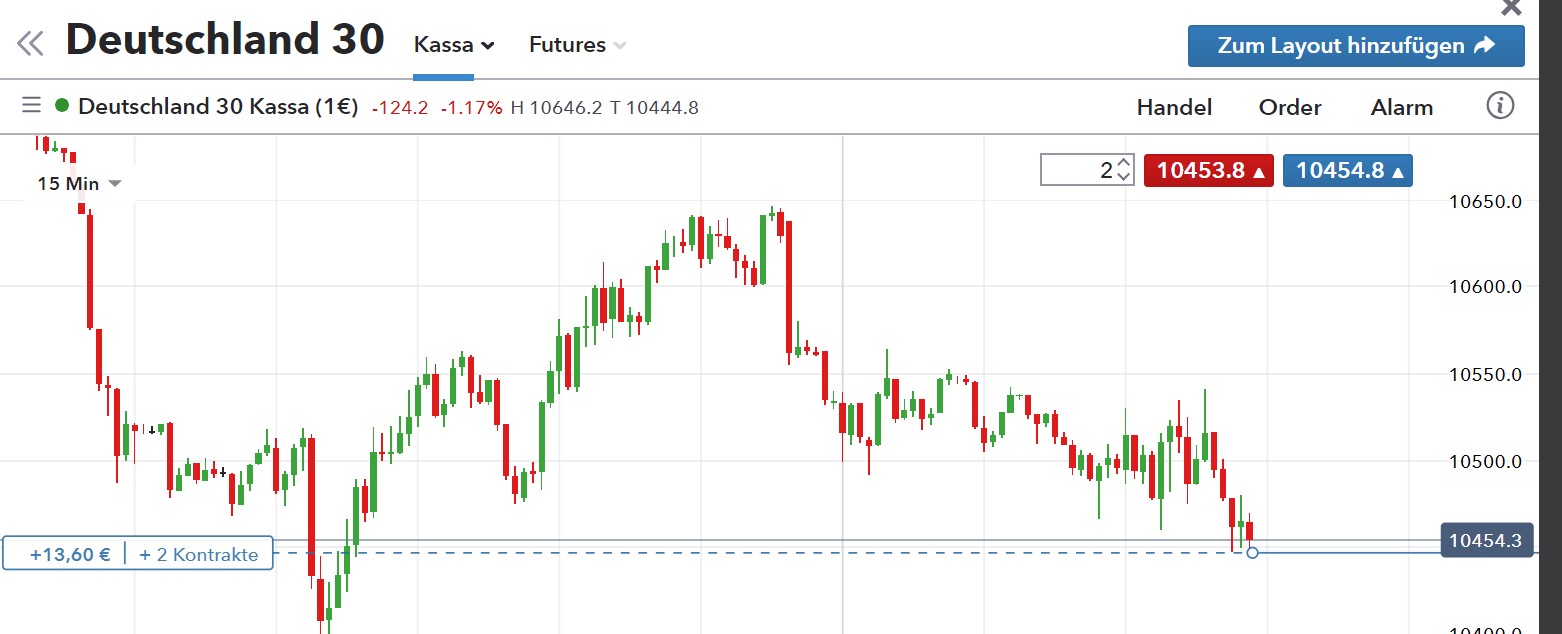This screenshot has height=634, width=1562.
Task: Click the 10454.3 current price axis marker
Action: coord(1485,541)
